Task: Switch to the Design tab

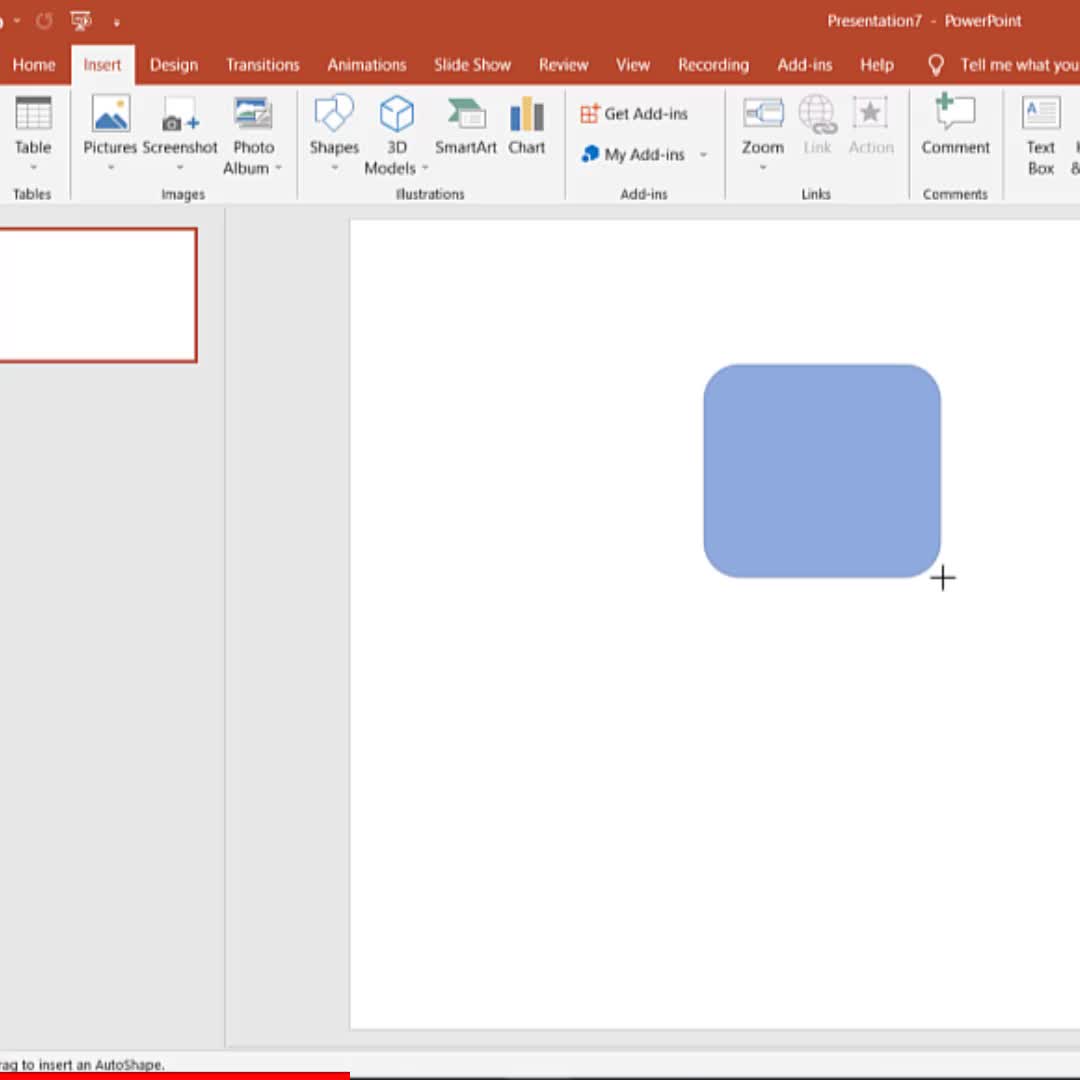Action: click(174, 65)
